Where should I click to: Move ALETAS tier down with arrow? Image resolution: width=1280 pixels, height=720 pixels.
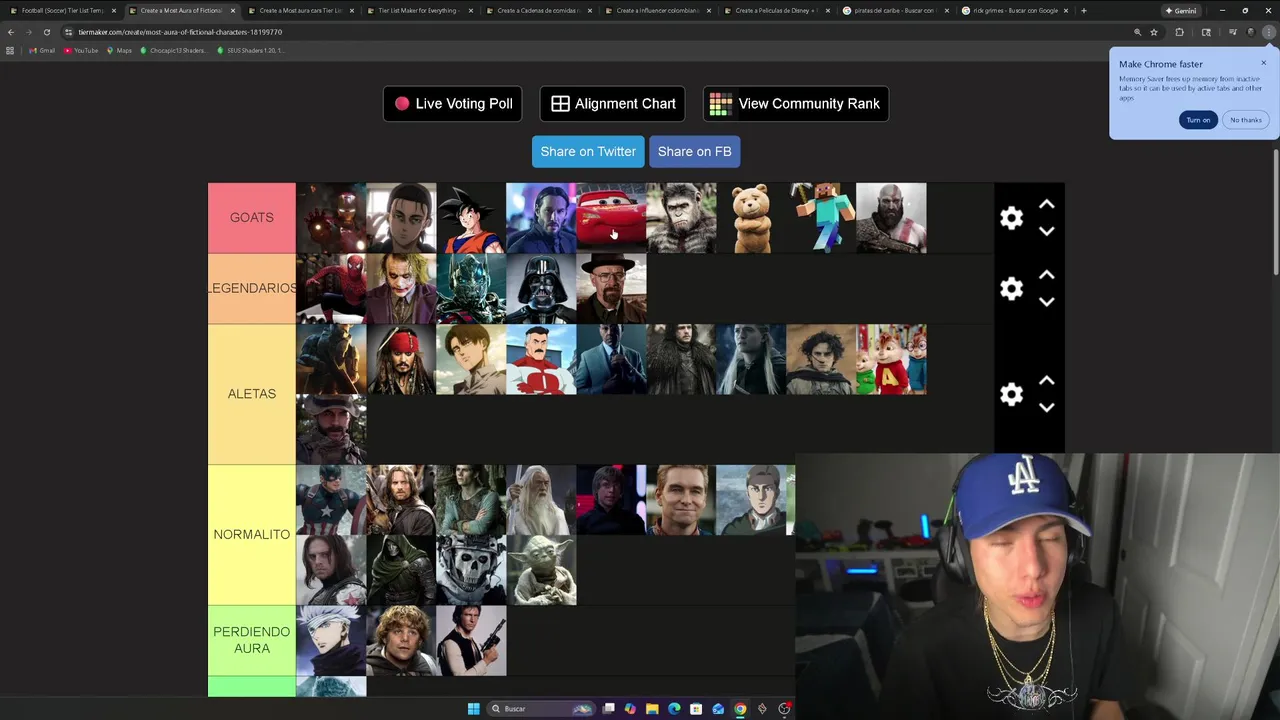click(x=1046, y=408)
